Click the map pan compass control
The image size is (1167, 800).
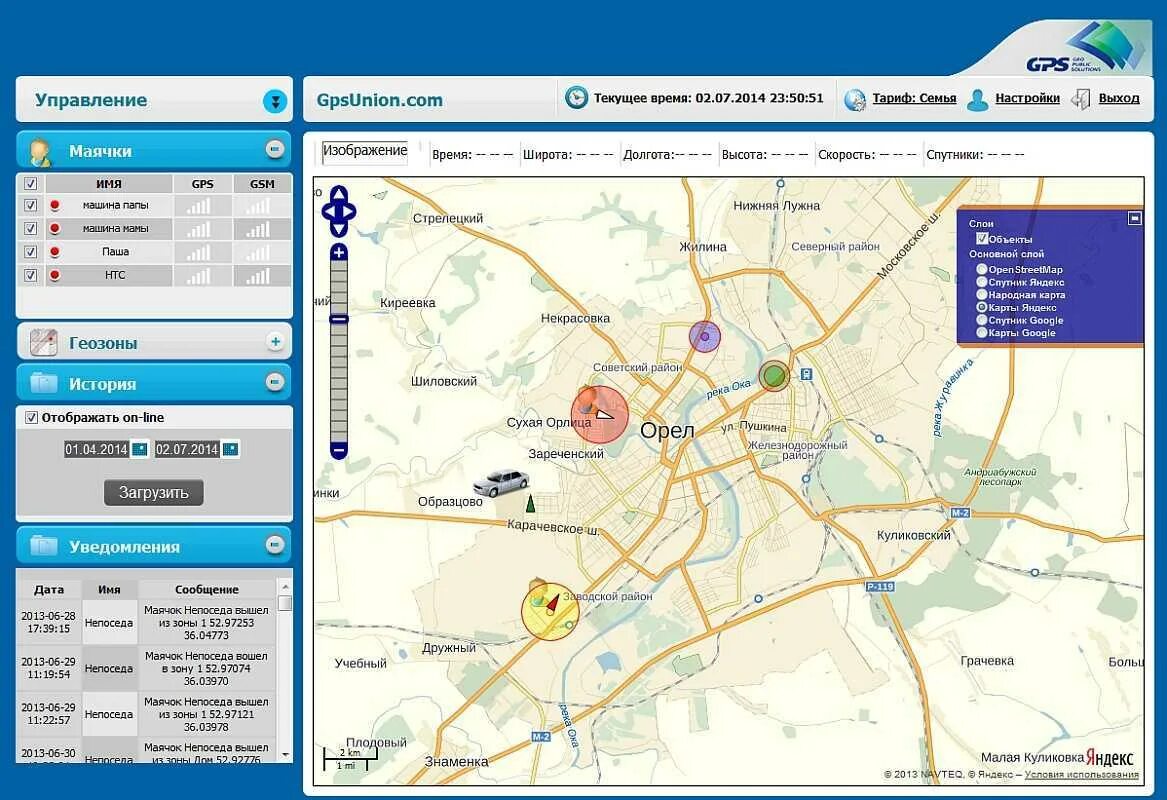click(x=340, y=214)
